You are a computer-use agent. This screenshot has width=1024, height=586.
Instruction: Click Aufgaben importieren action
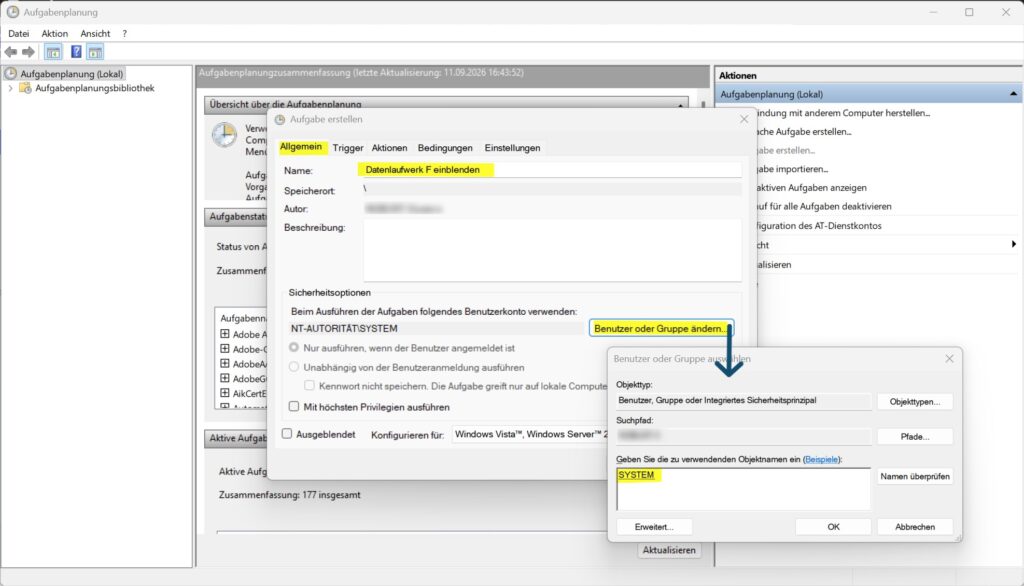click(792, 169)
